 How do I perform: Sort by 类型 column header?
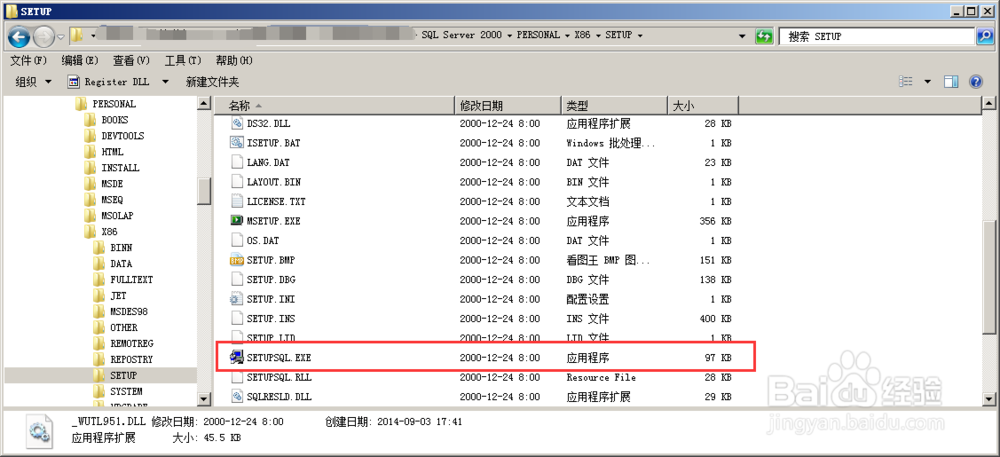click(614, 105)
